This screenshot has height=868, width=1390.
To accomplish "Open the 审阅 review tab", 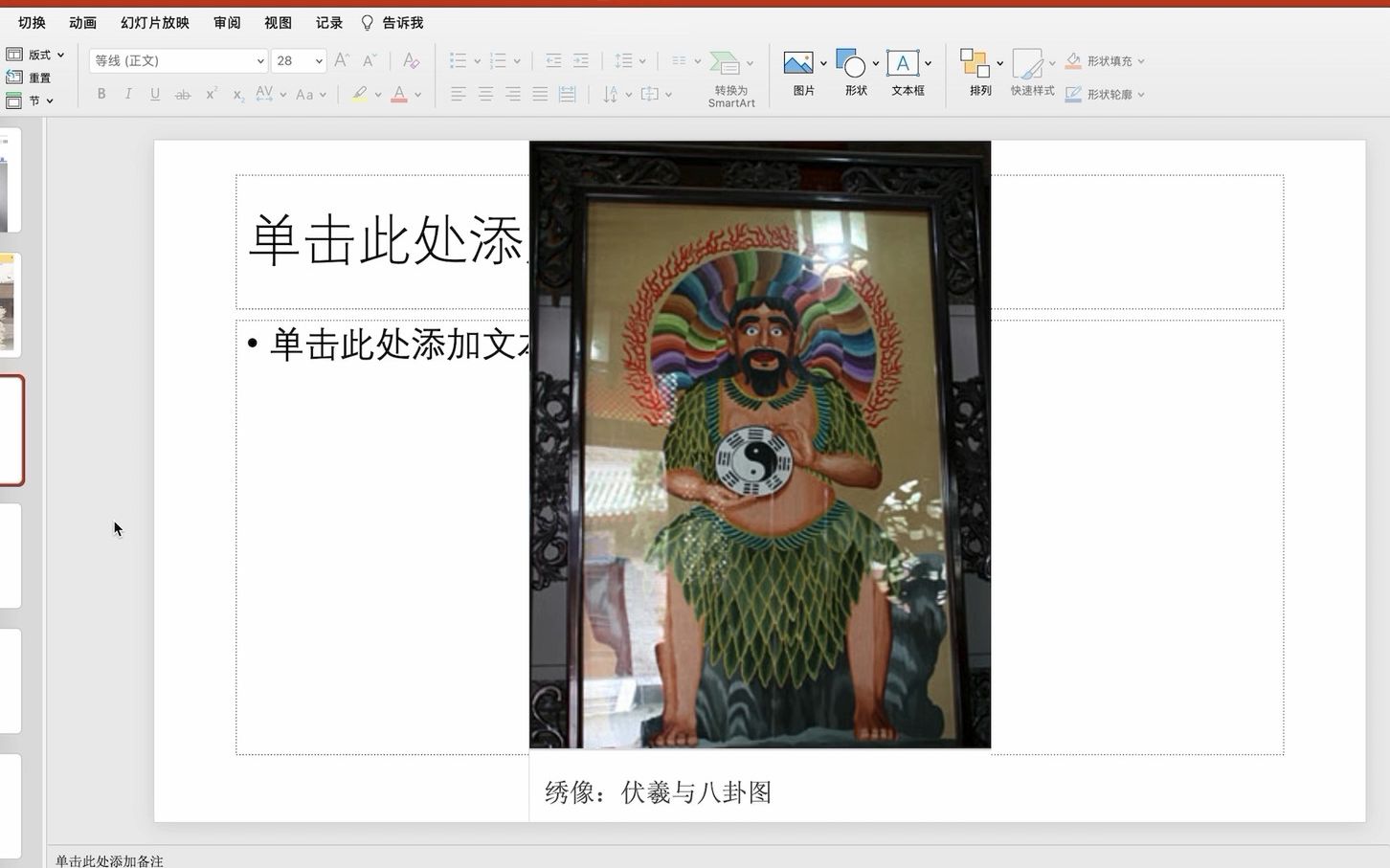I will click(x=227, y=22).
